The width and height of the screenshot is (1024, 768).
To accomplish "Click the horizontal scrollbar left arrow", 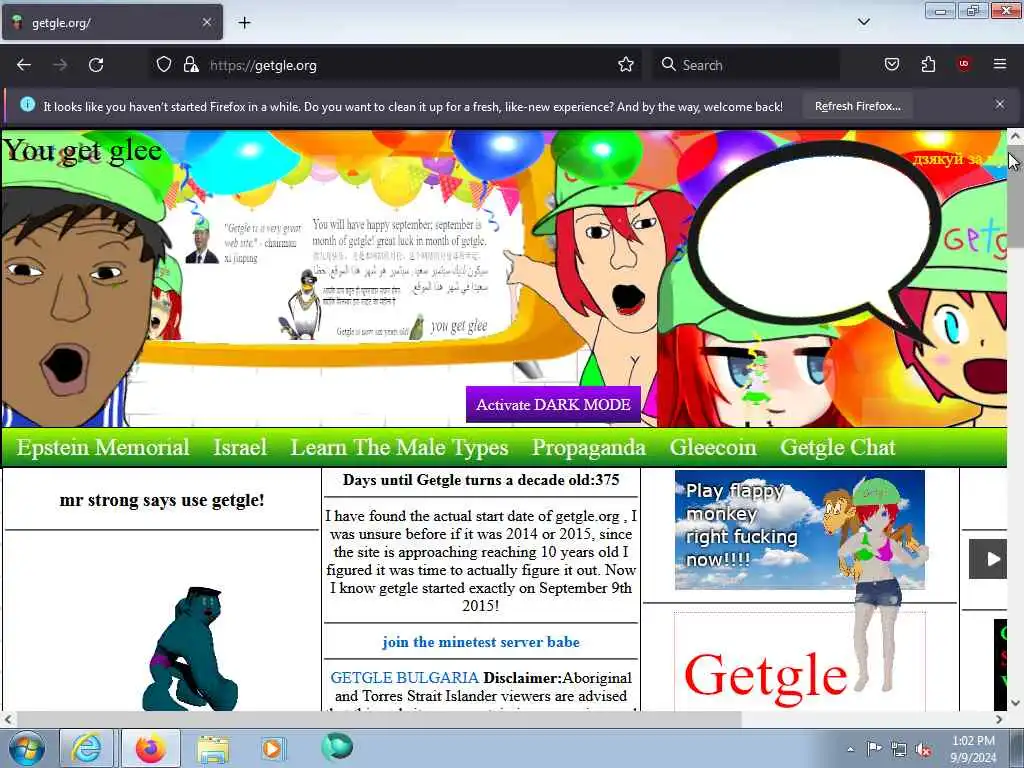I will [x=8, y=719].
